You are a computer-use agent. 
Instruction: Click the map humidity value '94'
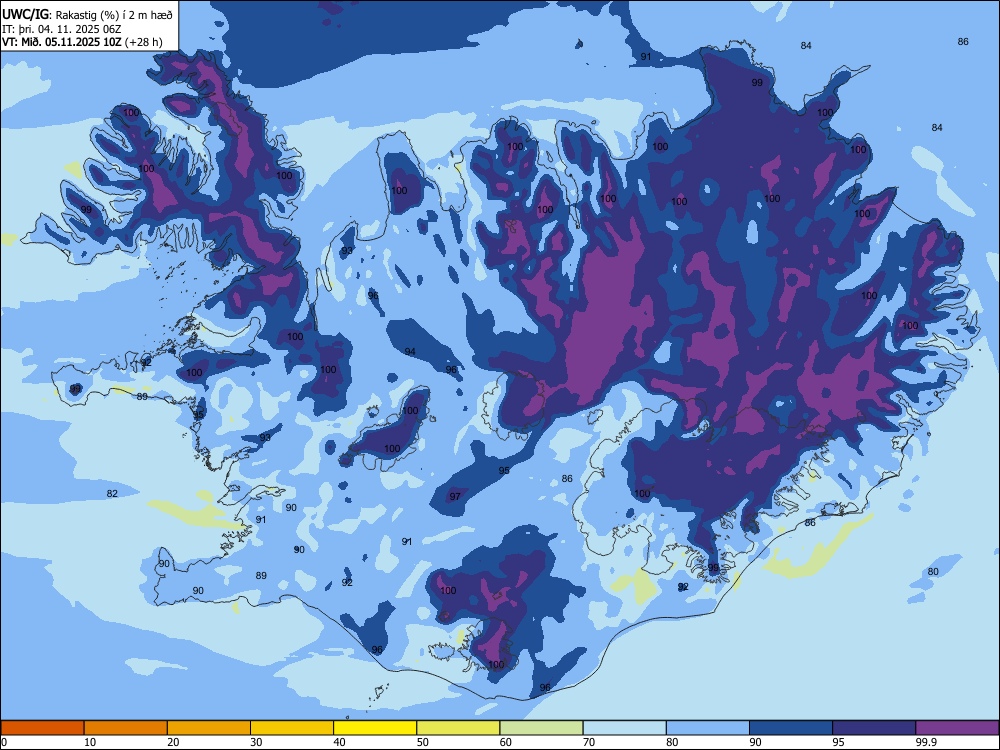410,352
